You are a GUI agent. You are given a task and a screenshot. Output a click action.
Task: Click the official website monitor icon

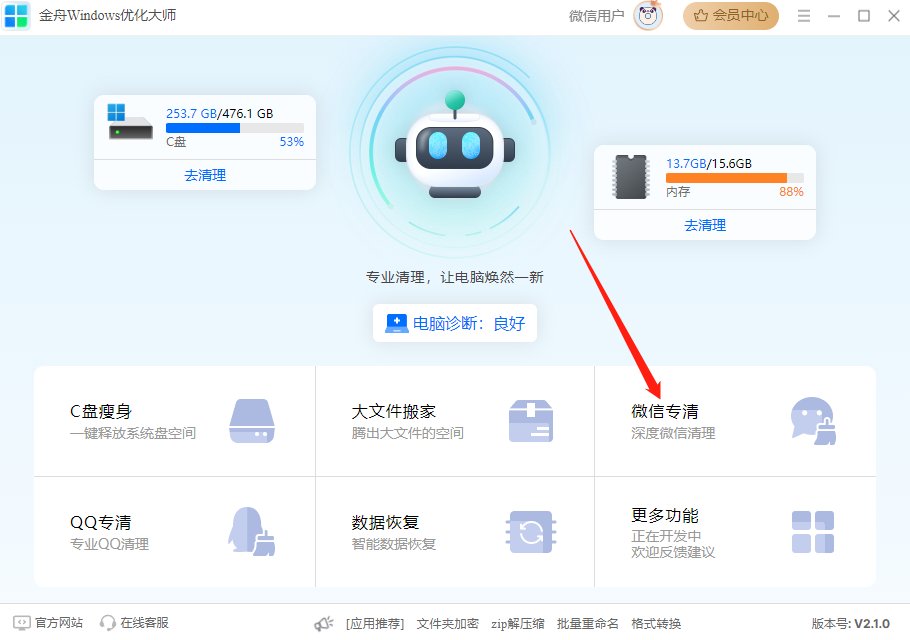[x=21, y=623]
